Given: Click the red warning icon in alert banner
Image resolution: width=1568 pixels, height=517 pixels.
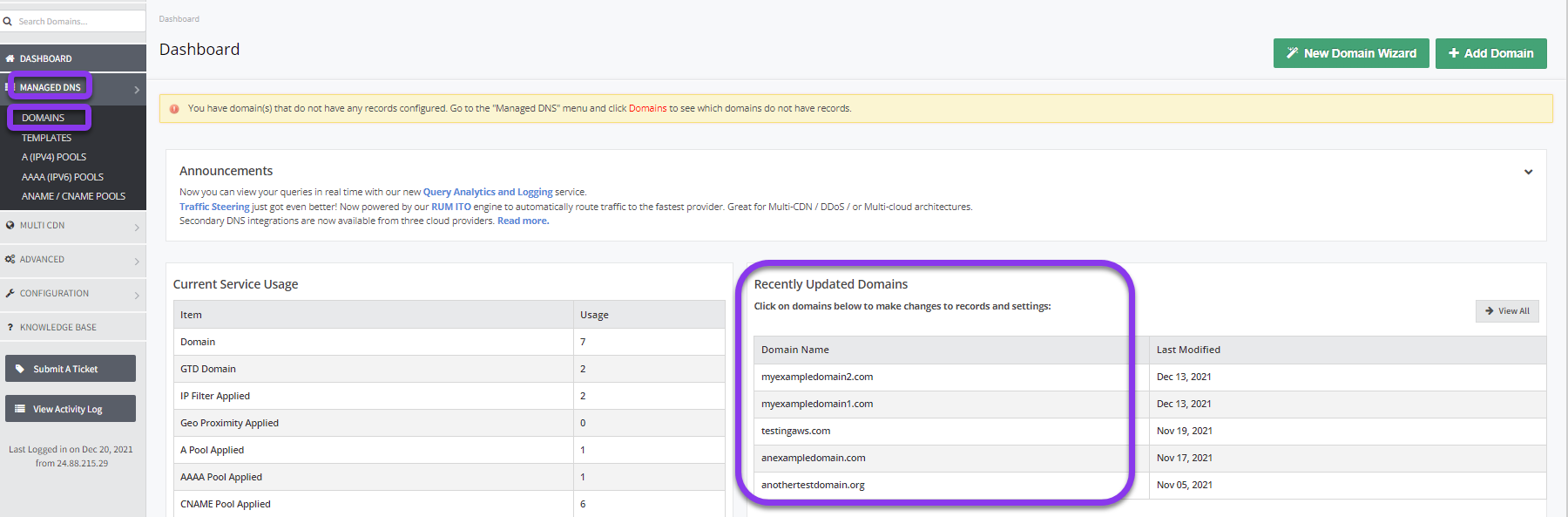Looking at the screenshot, I should click(174, 109).
